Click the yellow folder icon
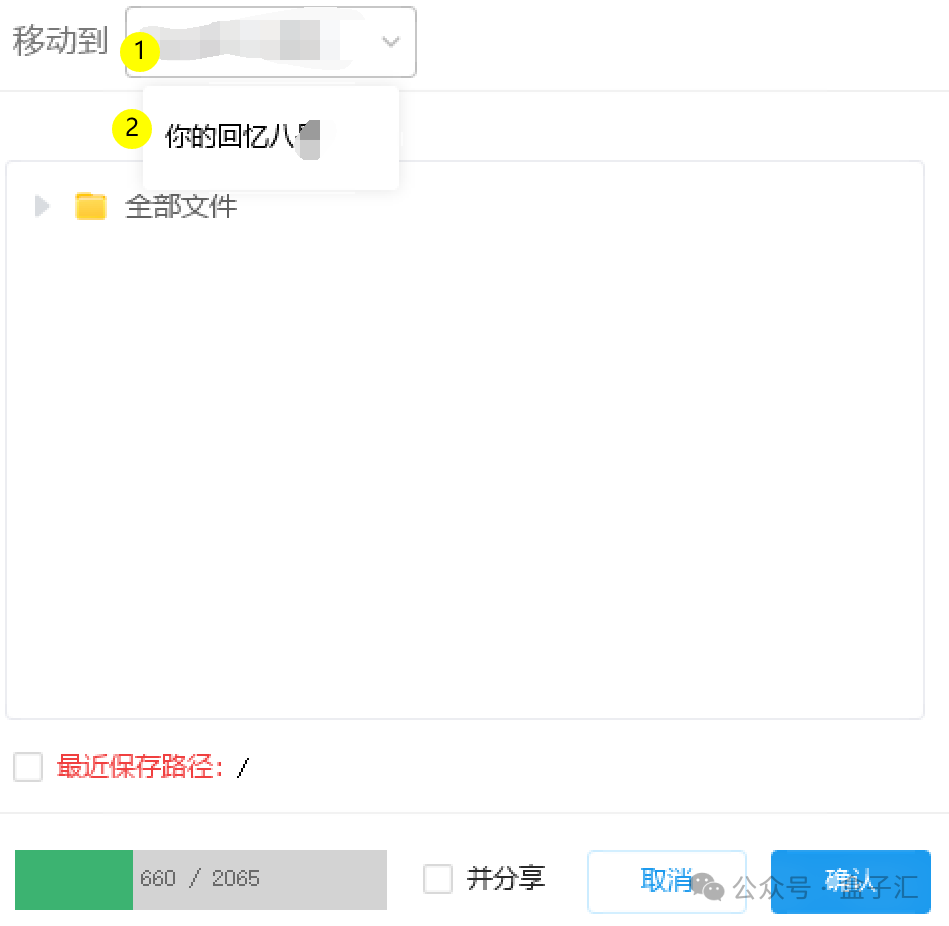949x926 pixels. [x=91, y=207]
